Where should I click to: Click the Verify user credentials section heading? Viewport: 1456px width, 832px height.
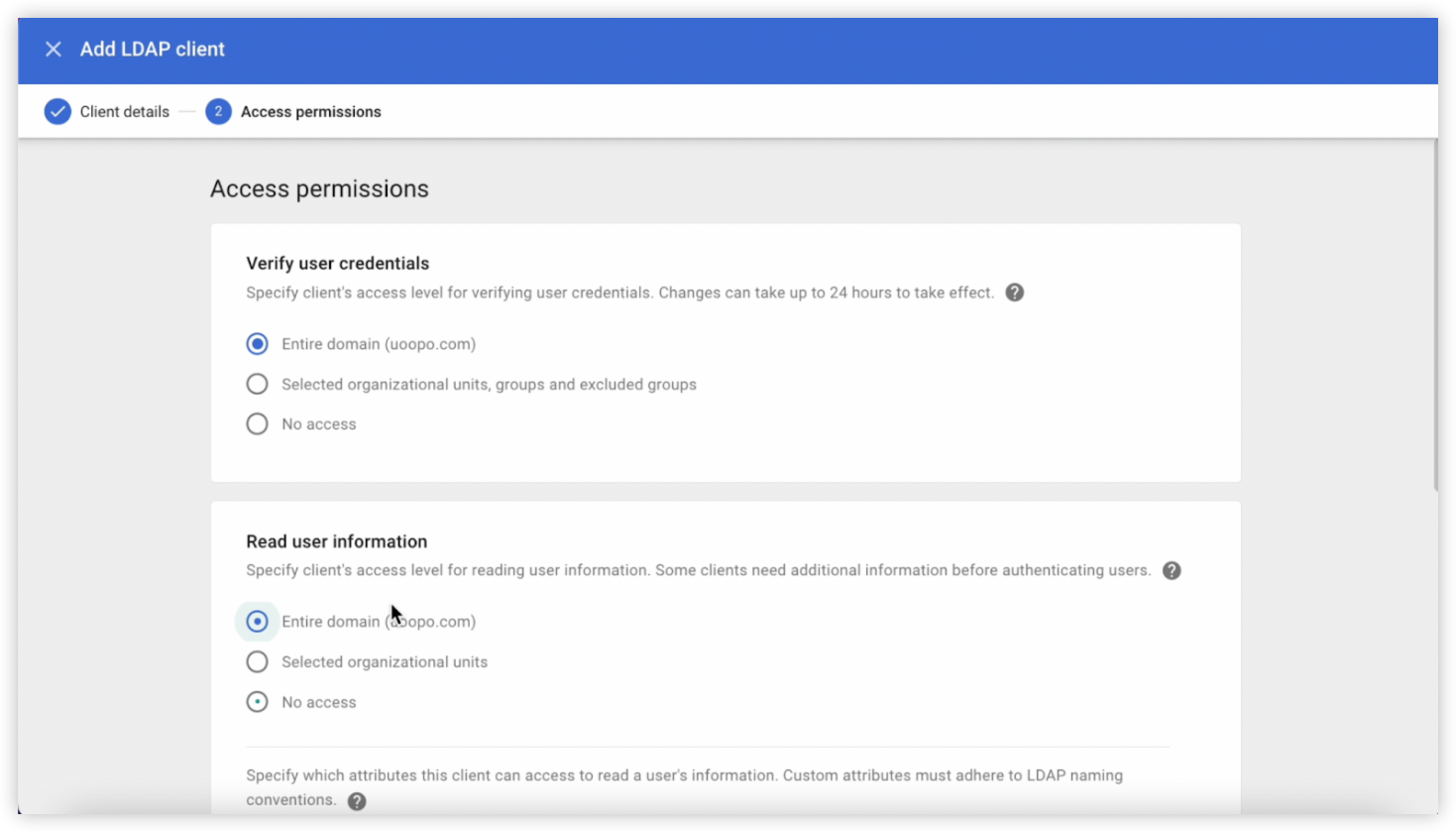point(338,263)
